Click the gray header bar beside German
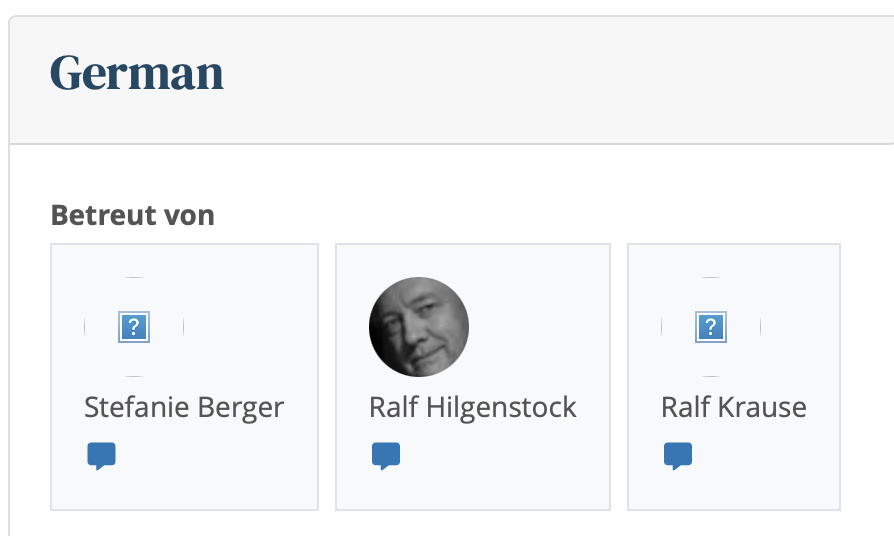 (x=559, y=80)
